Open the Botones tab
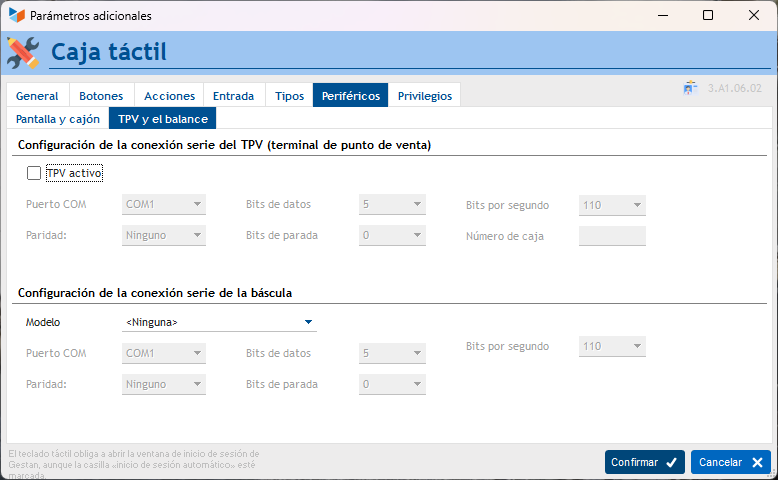 [x=101, y=96]
